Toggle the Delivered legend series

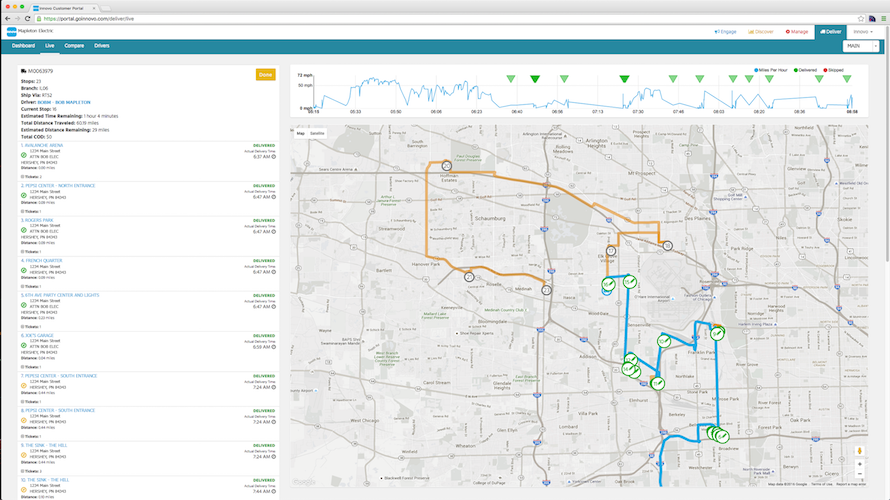(805, 70)
